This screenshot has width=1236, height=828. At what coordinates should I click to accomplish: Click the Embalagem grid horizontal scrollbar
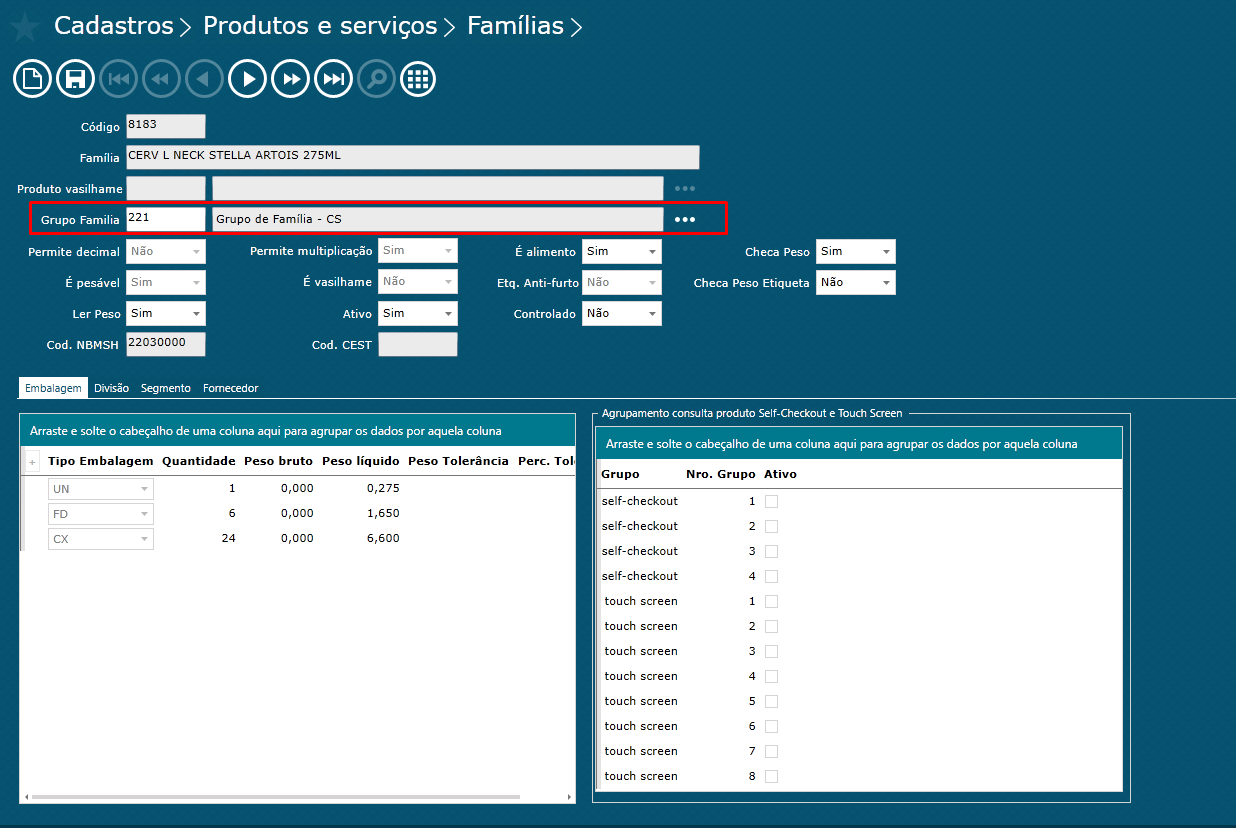pos(276,797)
